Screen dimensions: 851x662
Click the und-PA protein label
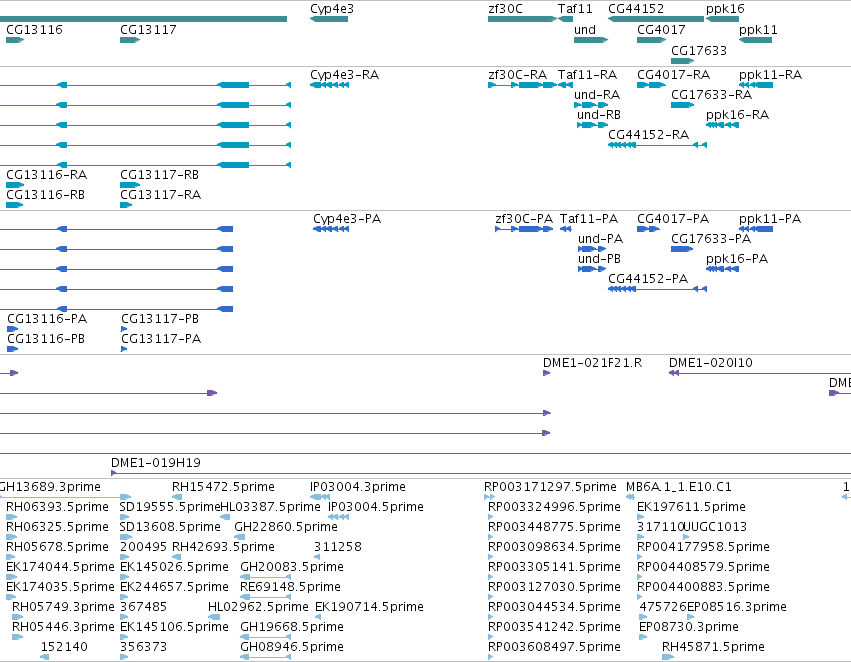point(600,239)
